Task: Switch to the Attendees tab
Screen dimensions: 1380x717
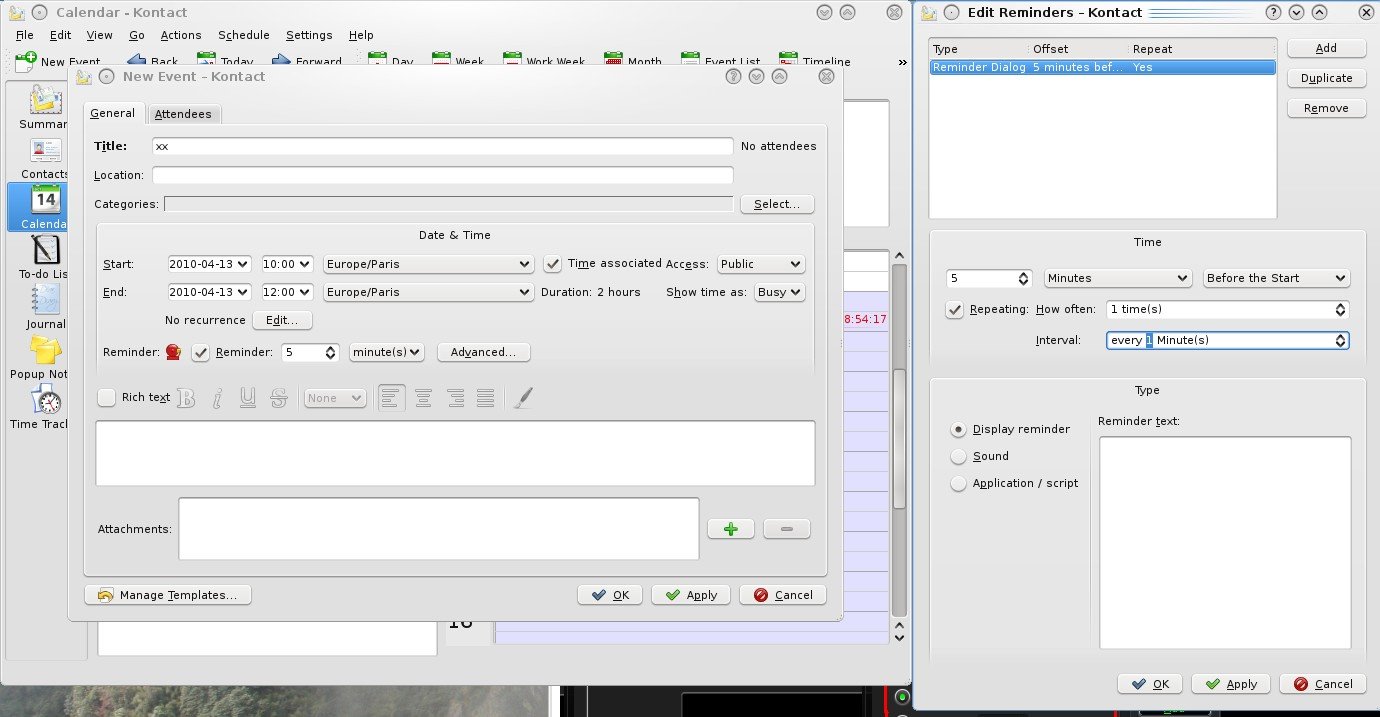Action: tap(183, 114)
